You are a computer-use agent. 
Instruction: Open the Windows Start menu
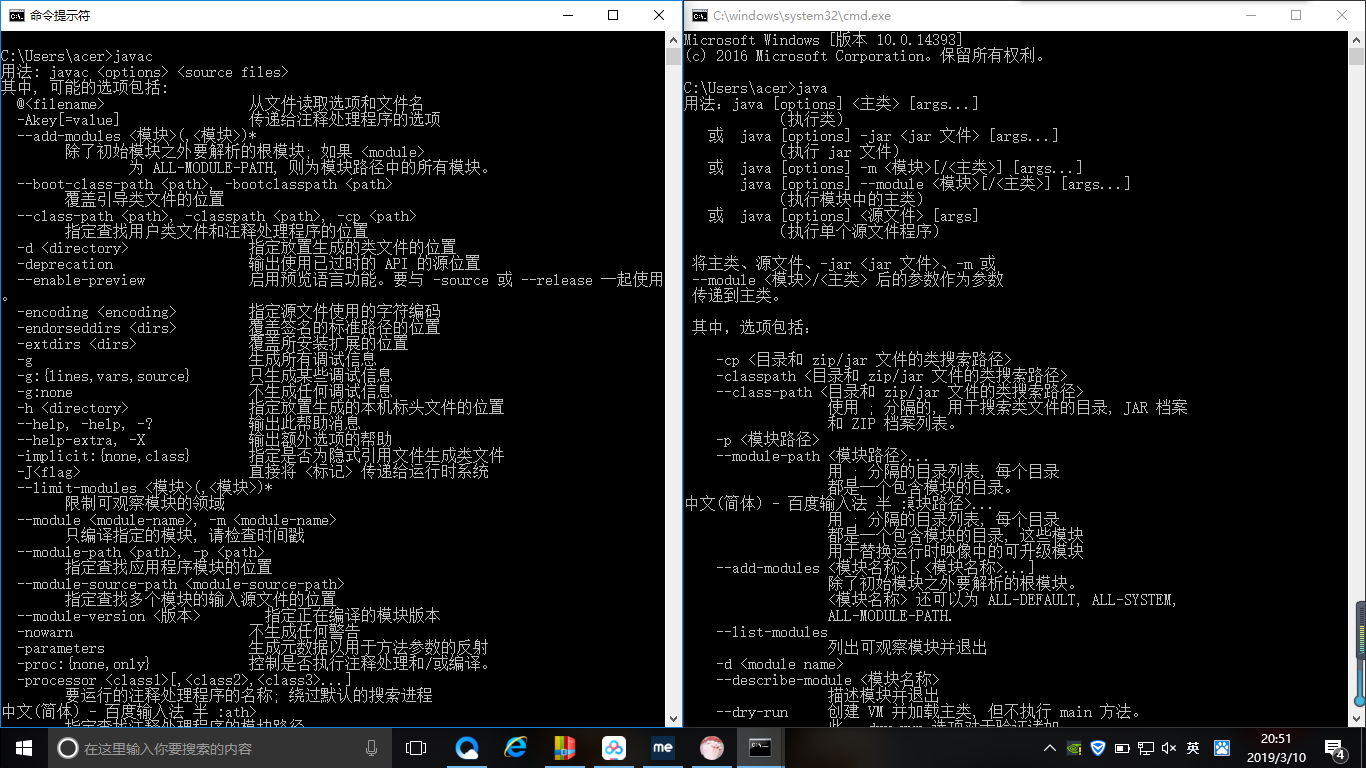tap(23, 748)
